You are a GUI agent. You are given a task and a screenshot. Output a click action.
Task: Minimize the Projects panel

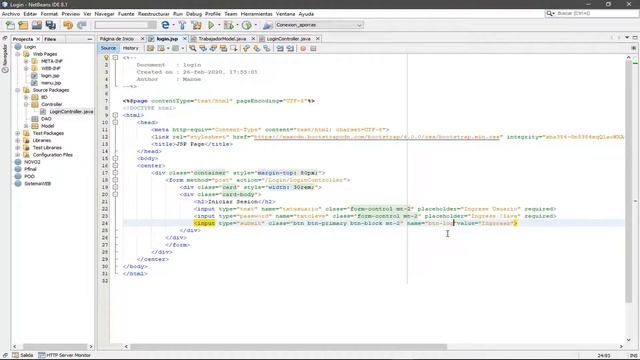click(x=90, y=39)
